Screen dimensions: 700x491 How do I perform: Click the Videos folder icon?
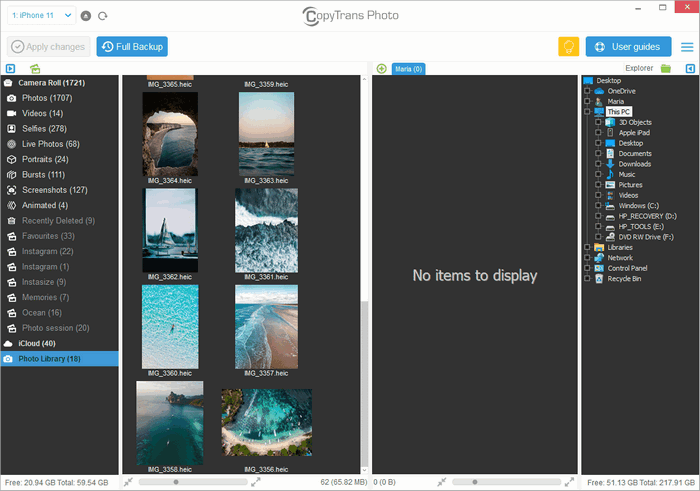[x=610, y=195]
